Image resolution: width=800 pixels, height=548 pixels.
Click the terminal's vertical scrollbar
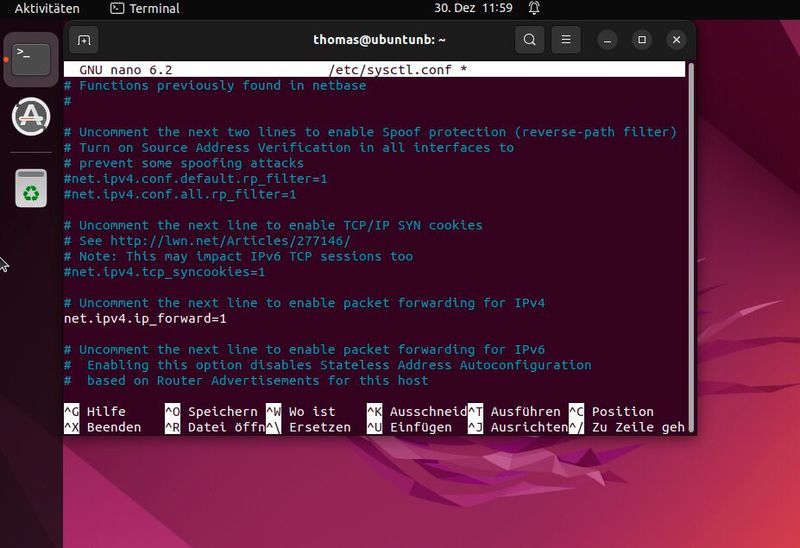click(691, 247)
